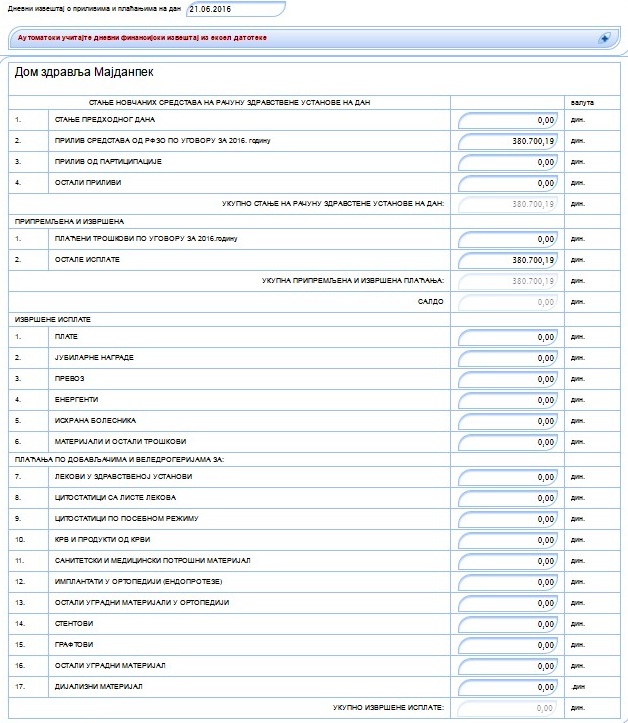Select the label ЕНЕРГЕНТИ

pyautogui.click(x=76, y=399)
